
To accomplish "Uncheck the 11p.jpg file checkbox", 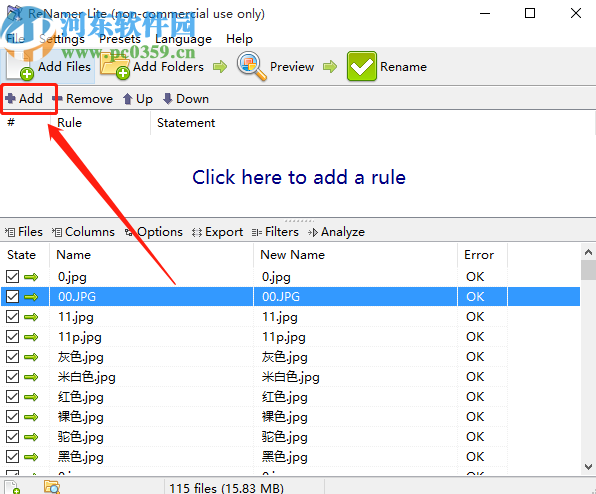I will coord(12,337).
